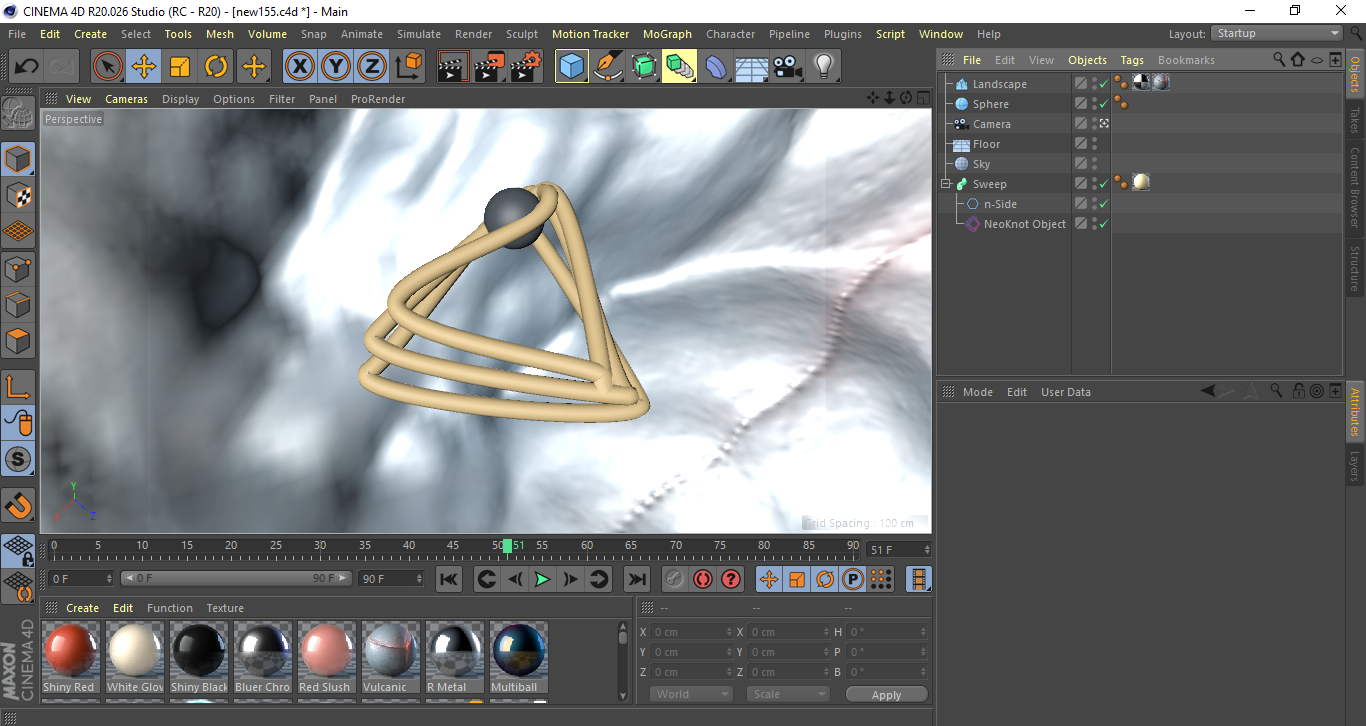
Task: Toggle Autokeying button
Action: coord(703,579)
